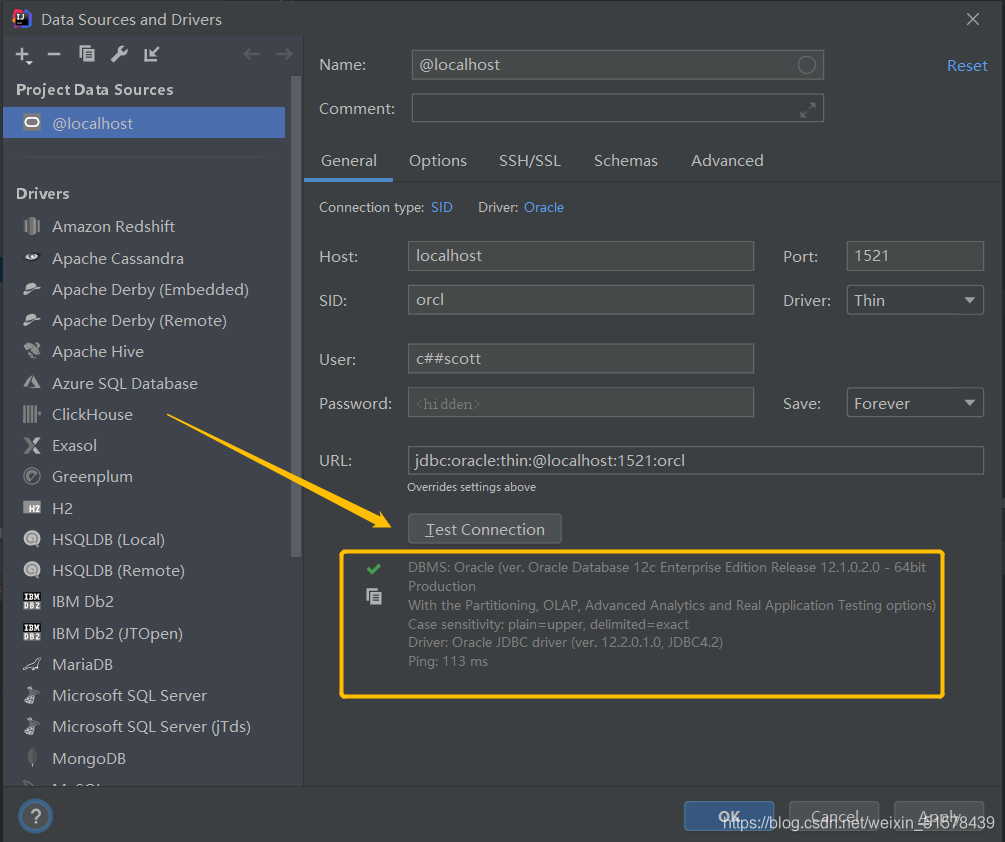Change connection type SID link
The width and height of the screenshot is (1005, 842).
point(442,208)
